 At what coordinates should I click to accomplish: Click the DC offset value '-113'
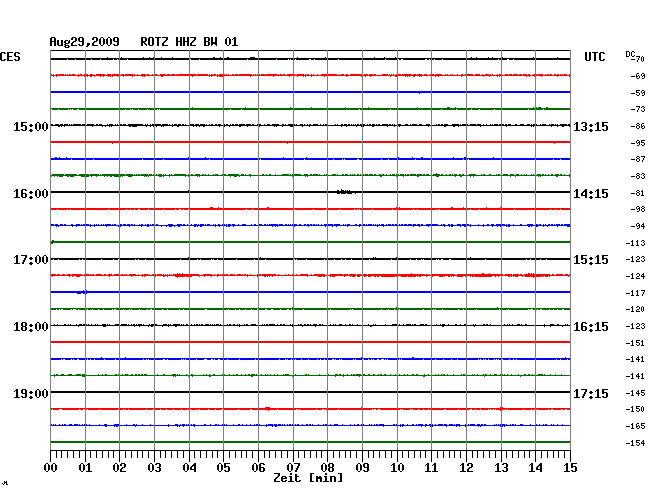pyautogui.click(x=635, y=243)
